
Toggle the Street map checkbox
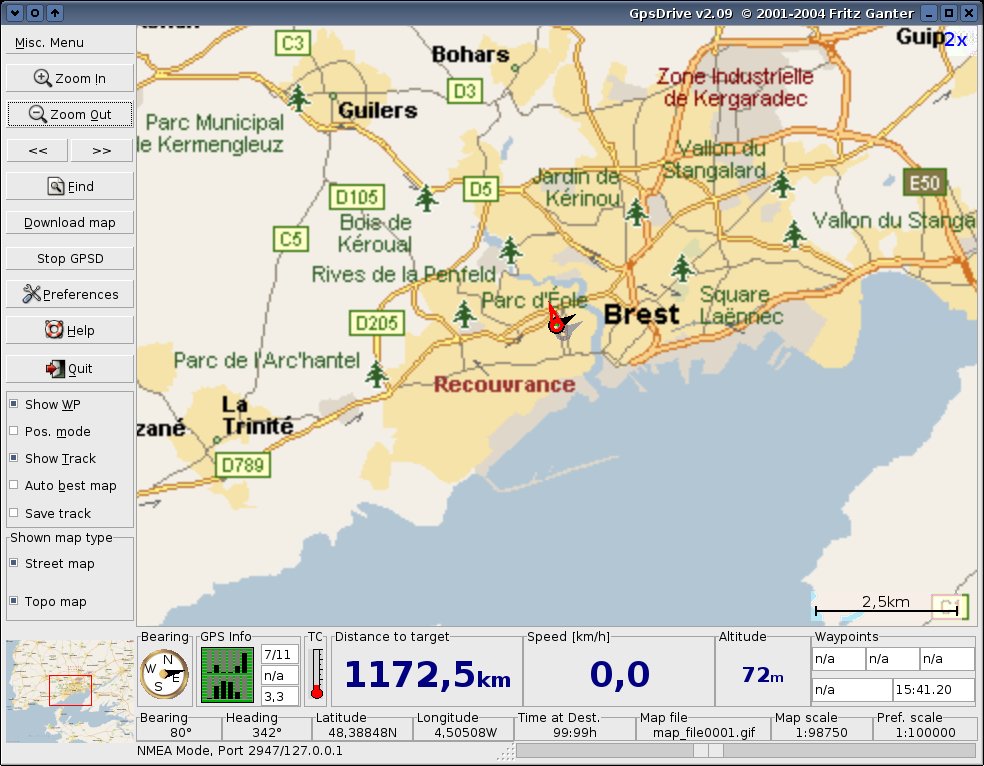coord(14,563)
